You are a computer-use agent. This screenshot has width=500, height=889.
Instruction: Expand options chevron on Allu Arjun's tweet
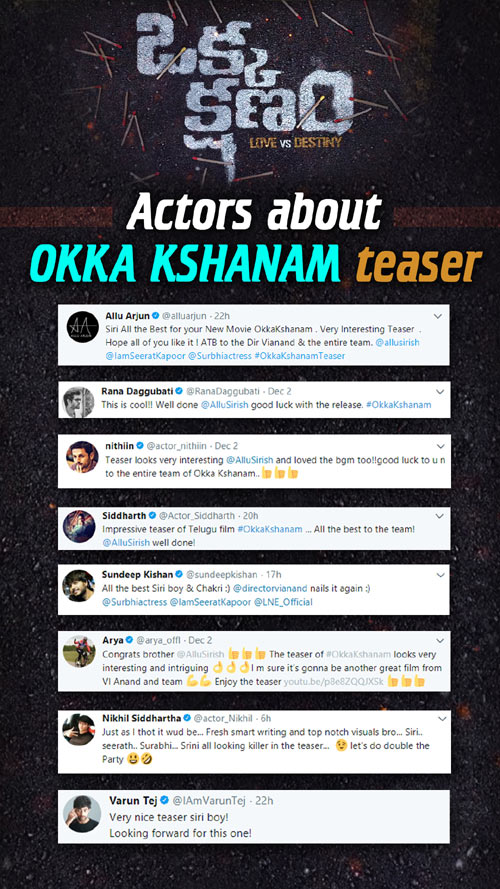point(438,315)
